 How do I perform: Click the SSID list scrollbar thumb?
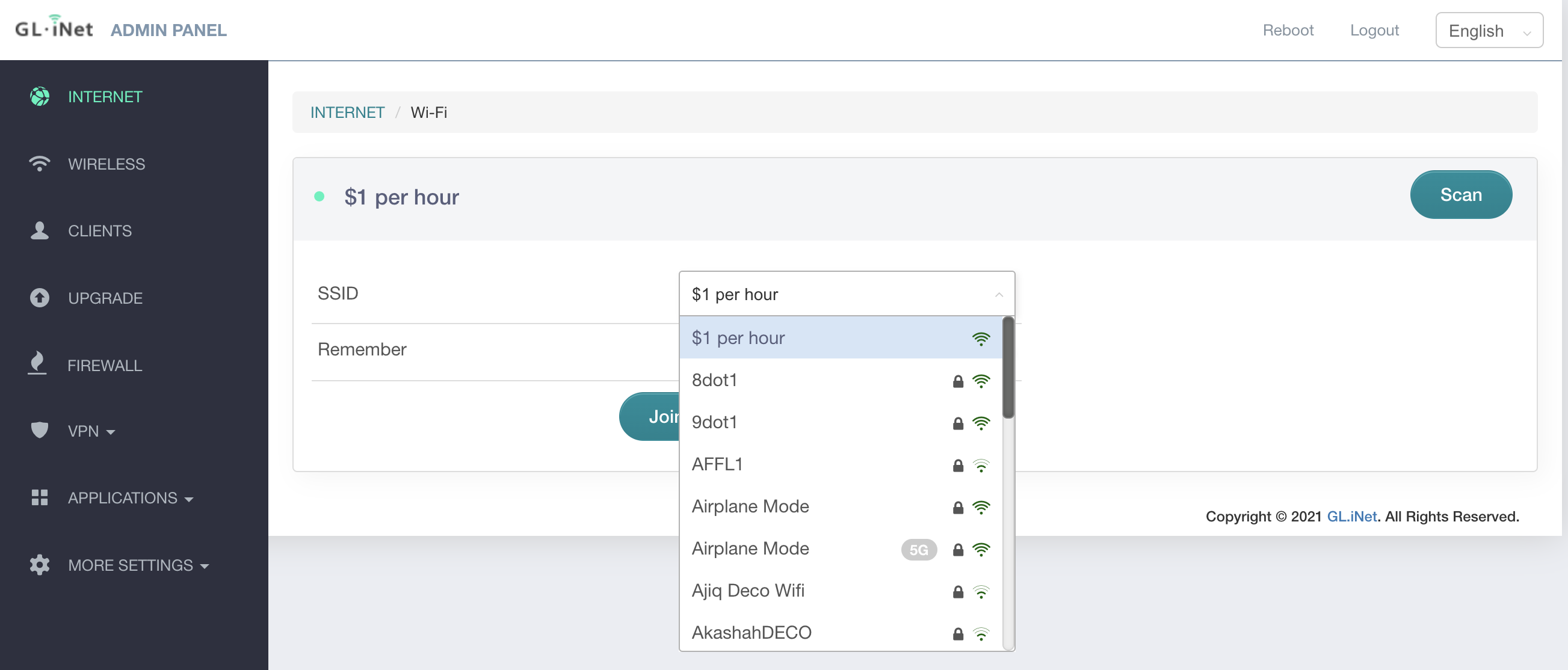pyautogui.click(x=1008, y=367)
